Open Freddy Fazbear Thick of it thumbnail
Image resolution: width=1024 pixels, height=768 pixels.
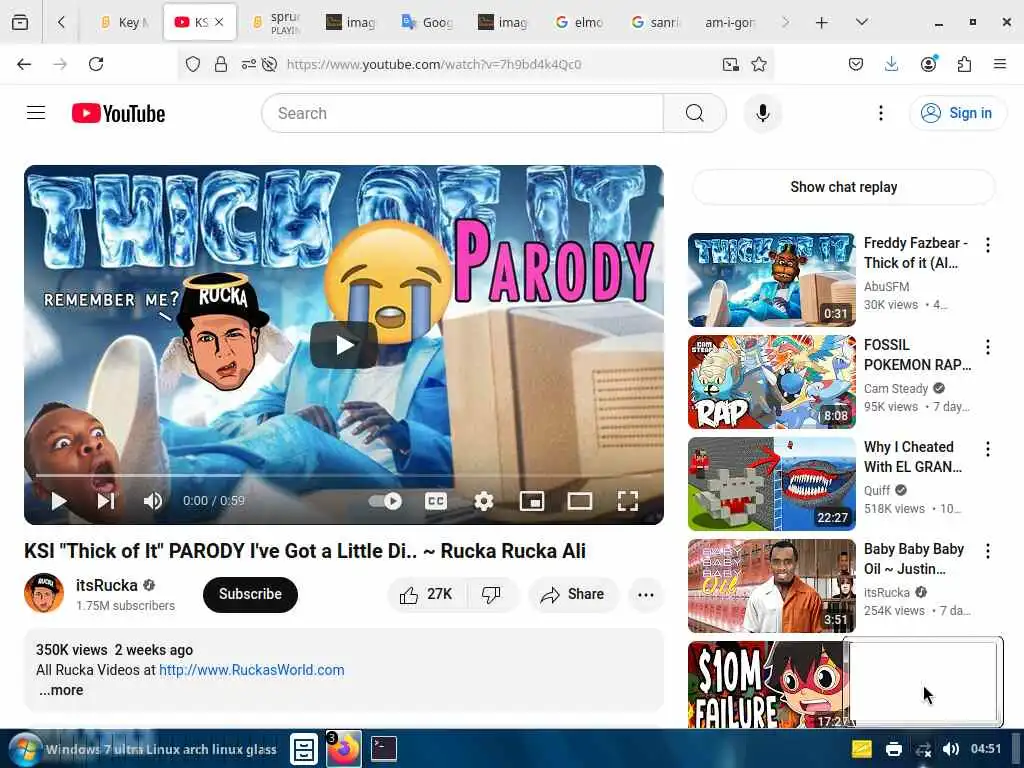click(x=771, y=280)
